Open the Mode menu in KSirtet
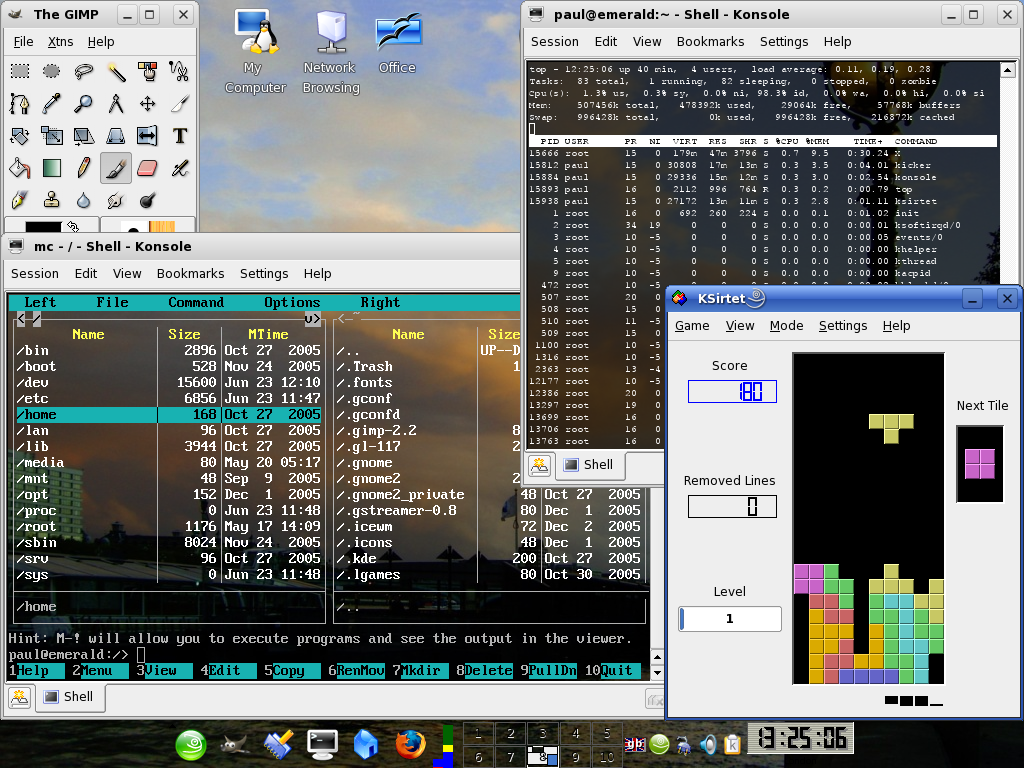Screen dimensions: 1024x768 786,326
